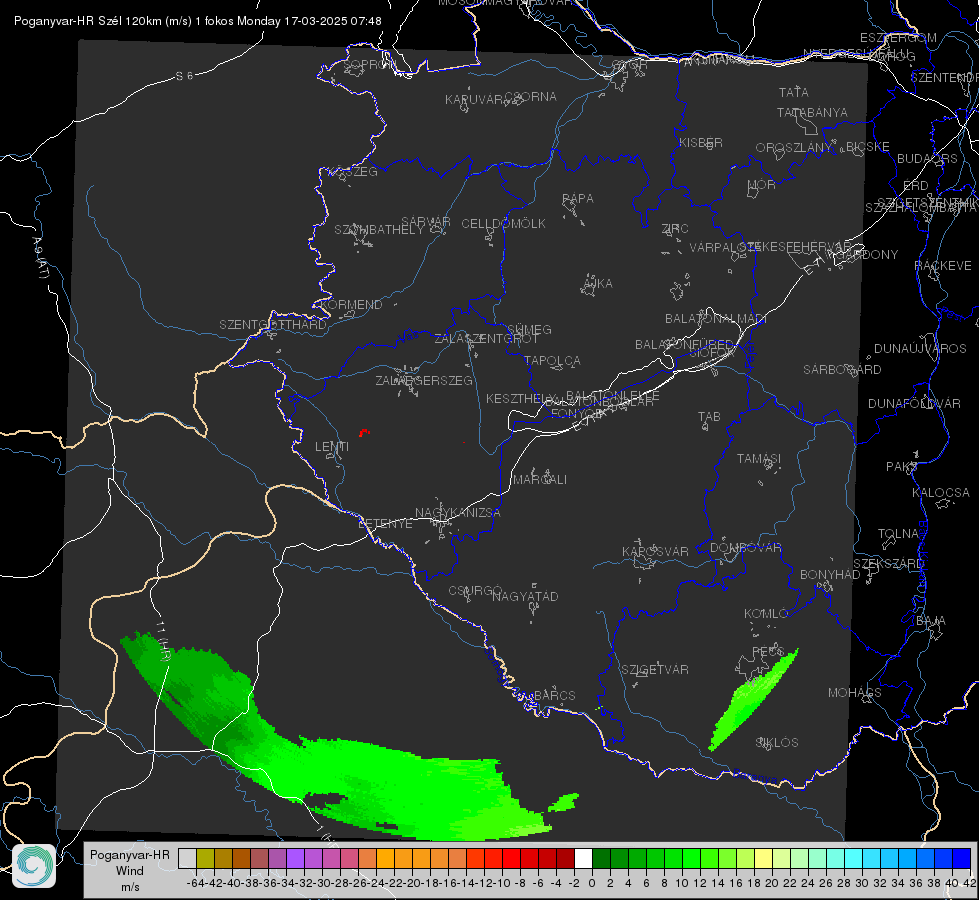Choose the dark blue swatch at legend end
The image size is (979, 900).
[962, 858]
